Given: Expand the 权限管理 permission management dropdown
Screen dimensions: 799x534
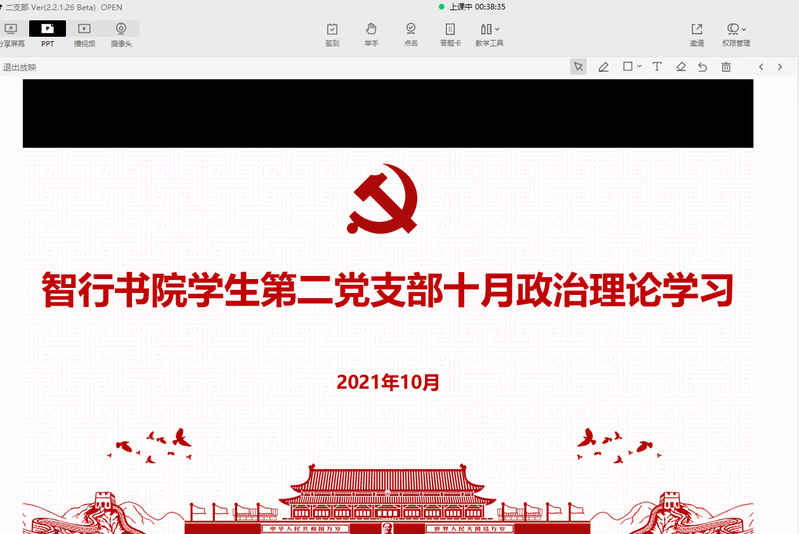Looking at the screenshot, I should (x=736, y=34).
